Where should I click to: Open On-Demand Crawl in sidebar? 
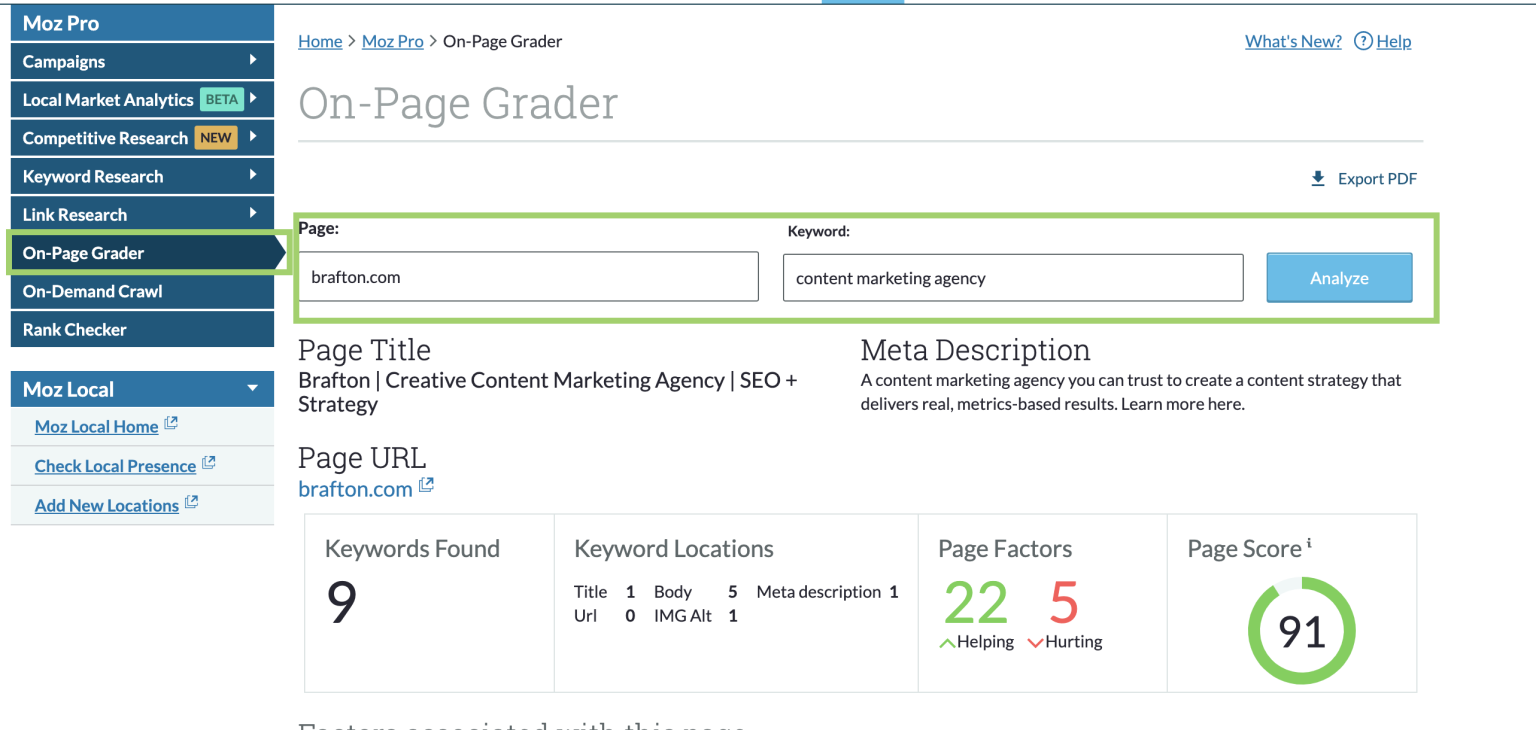[x=142, y=291]
